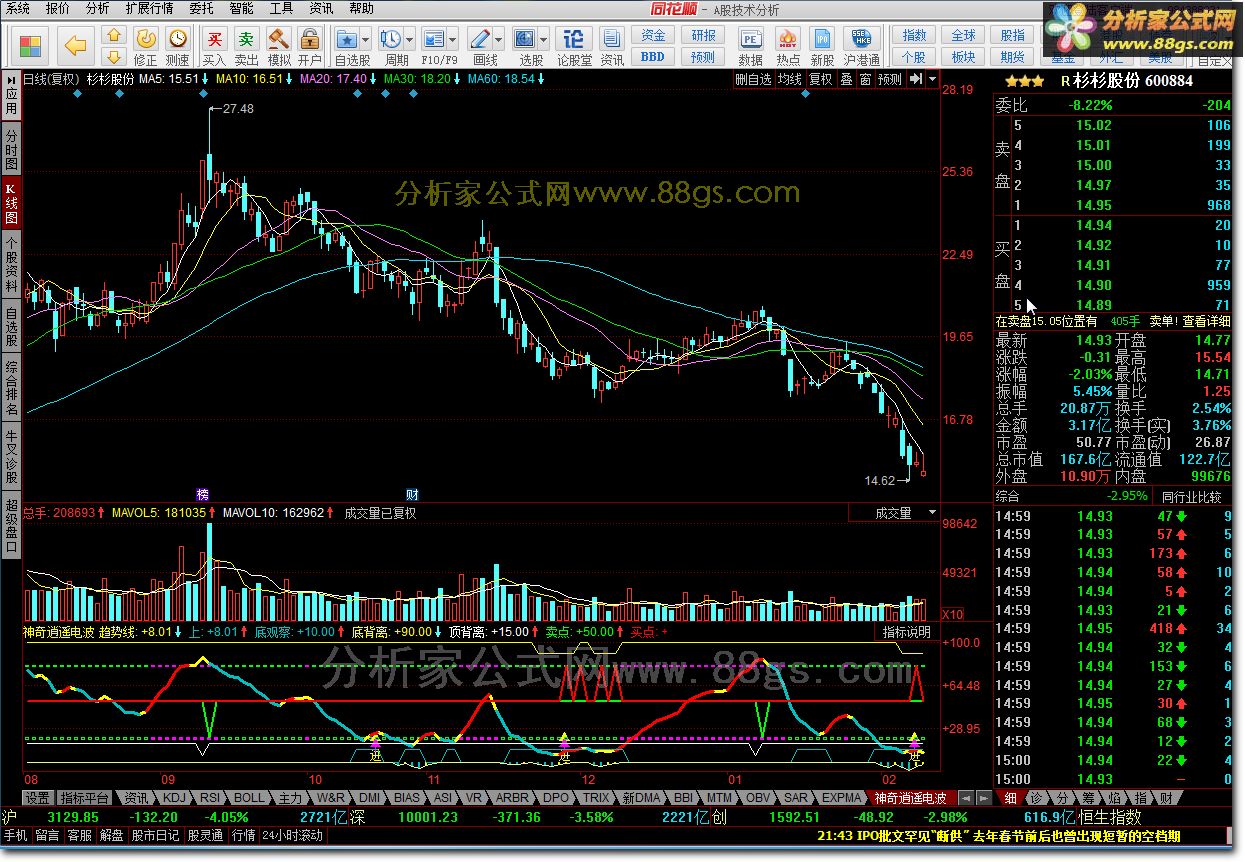The width and height of the screenshot is (1245, 862).
Task: Open the 牛叉诊股 sidebar tab
Action: point(11,456)
